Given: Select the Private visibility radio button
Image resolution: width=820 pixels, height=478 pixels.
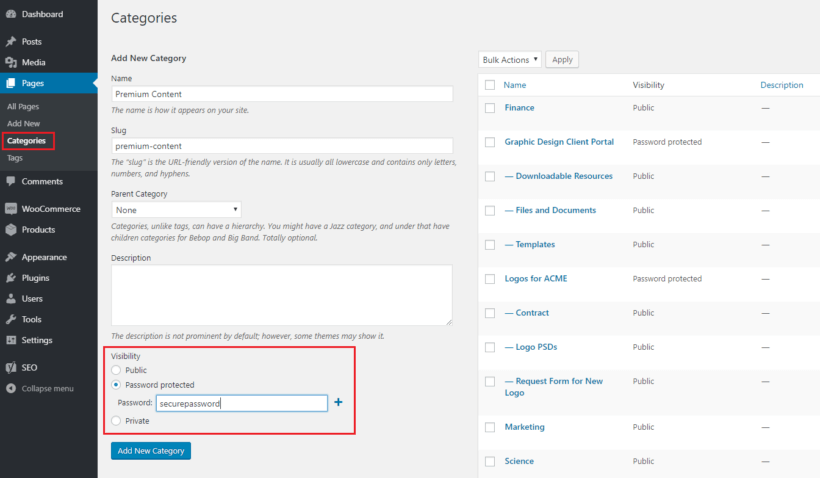Looking at the screenshot, I should [116, 420].
